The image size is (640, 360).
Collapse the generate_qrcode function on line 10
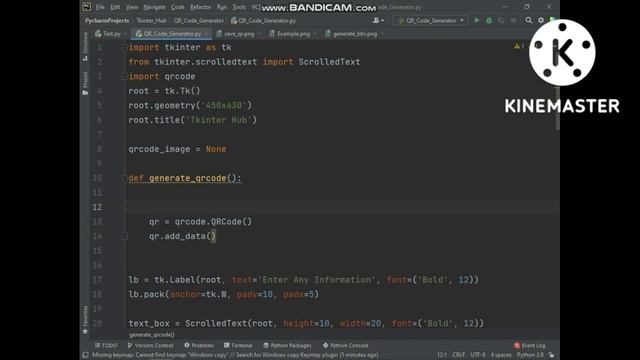[x=124, y=178]
